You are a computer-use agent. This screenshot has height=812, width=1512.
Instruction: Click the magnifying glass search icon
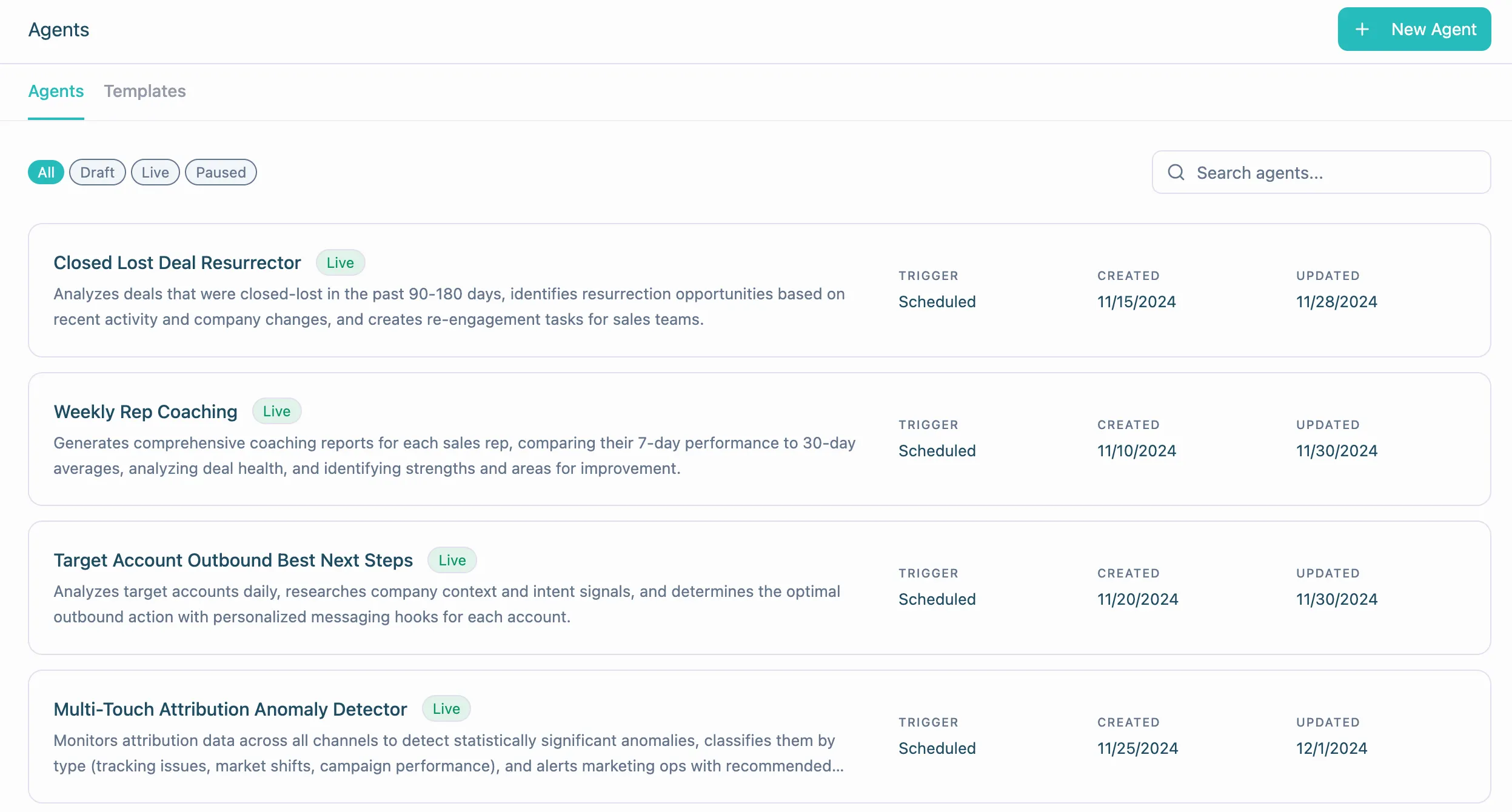(x=1176, y=173)
